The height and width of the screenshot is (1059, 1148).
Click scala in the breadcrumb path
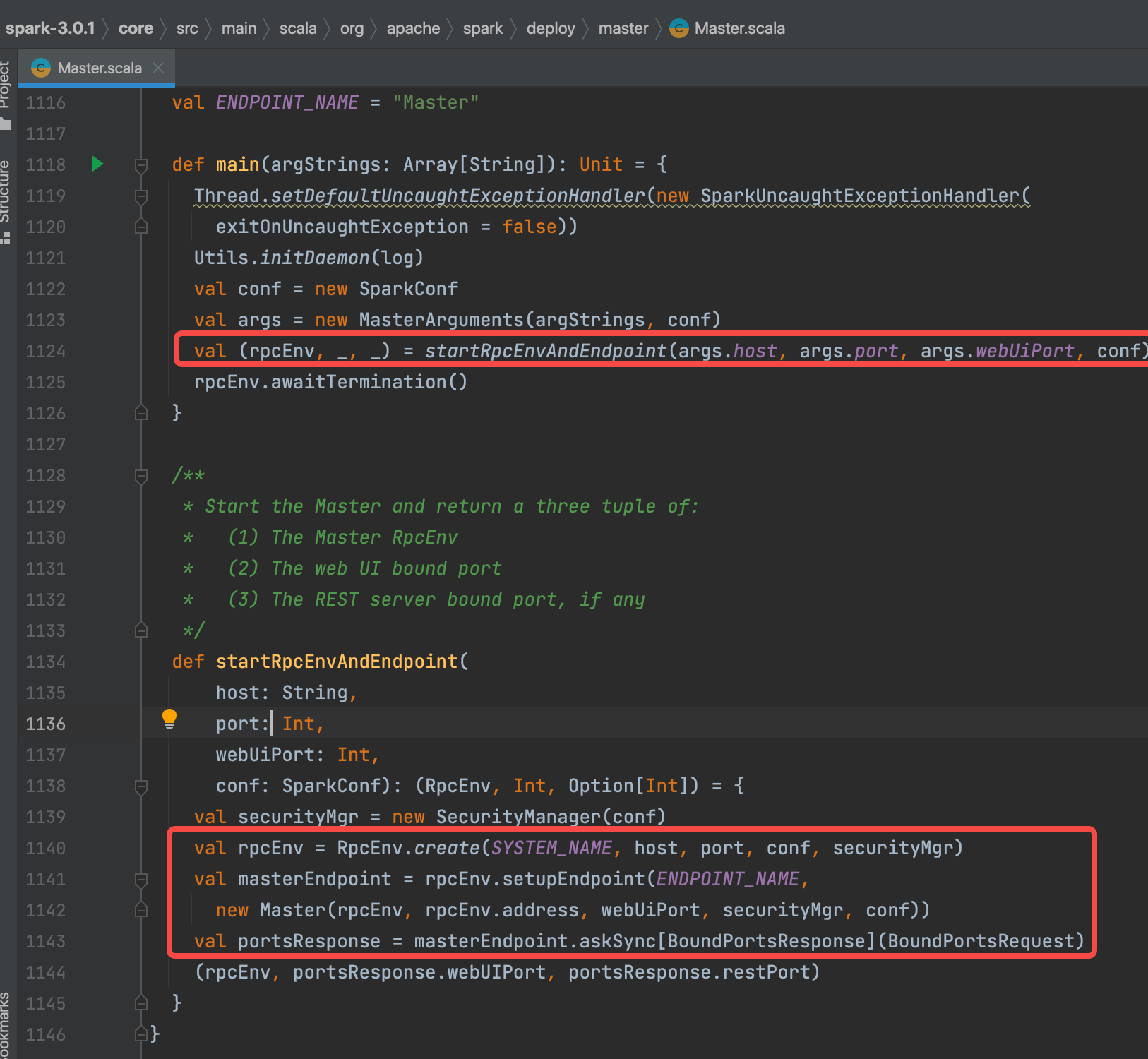tap(298, 28)
